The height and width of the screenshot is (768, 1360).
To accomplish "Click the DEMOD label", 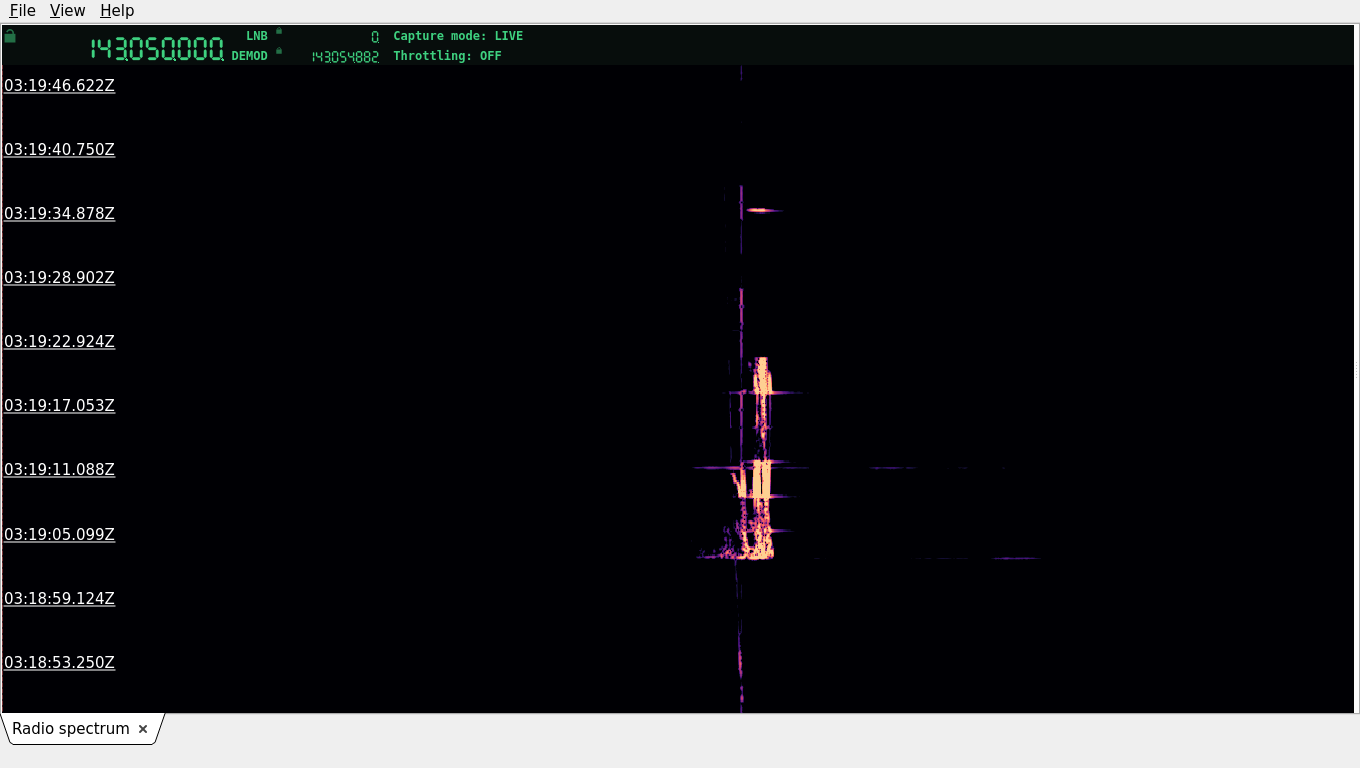I will (250, 56).
